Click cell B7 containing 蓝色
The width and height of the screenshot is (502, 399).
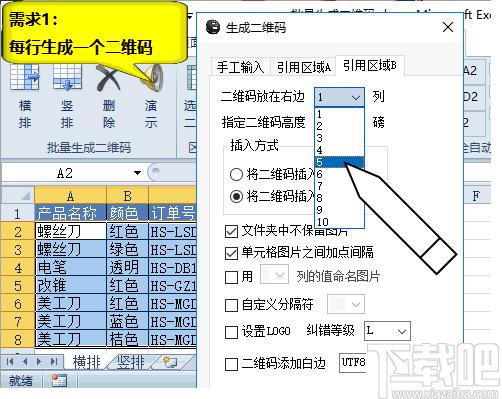(127, 321)
